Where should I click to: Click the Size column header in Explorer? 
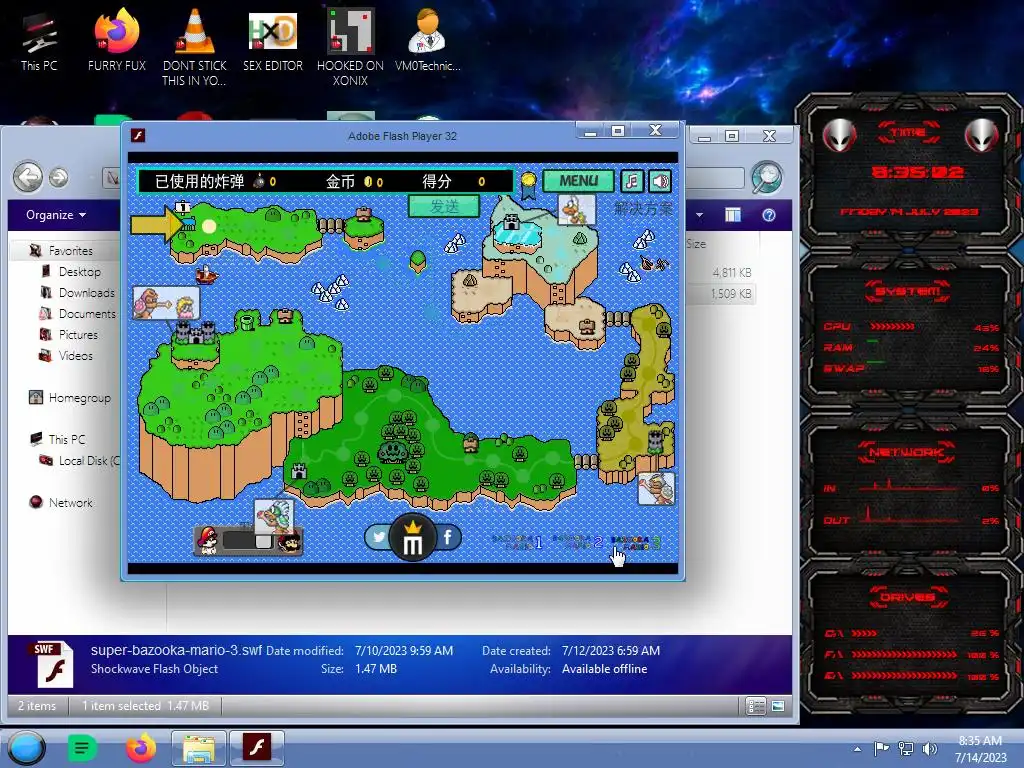(696, 244)
